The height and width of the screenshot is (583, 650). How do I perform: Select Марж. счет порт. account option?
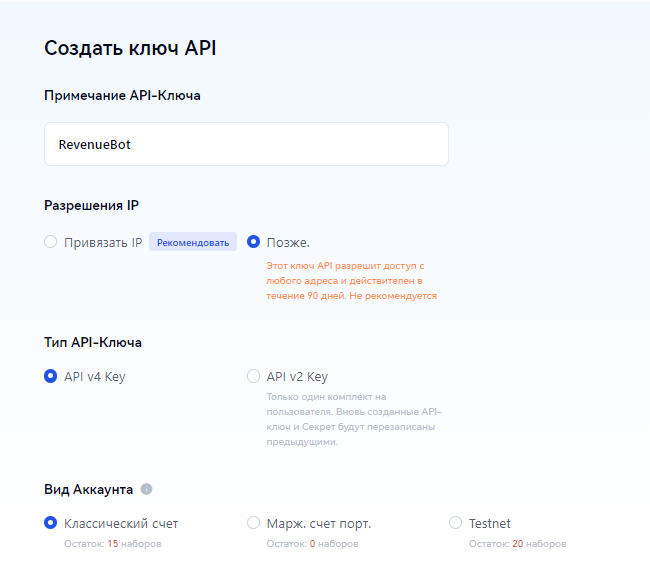click(x=253, y=523)
